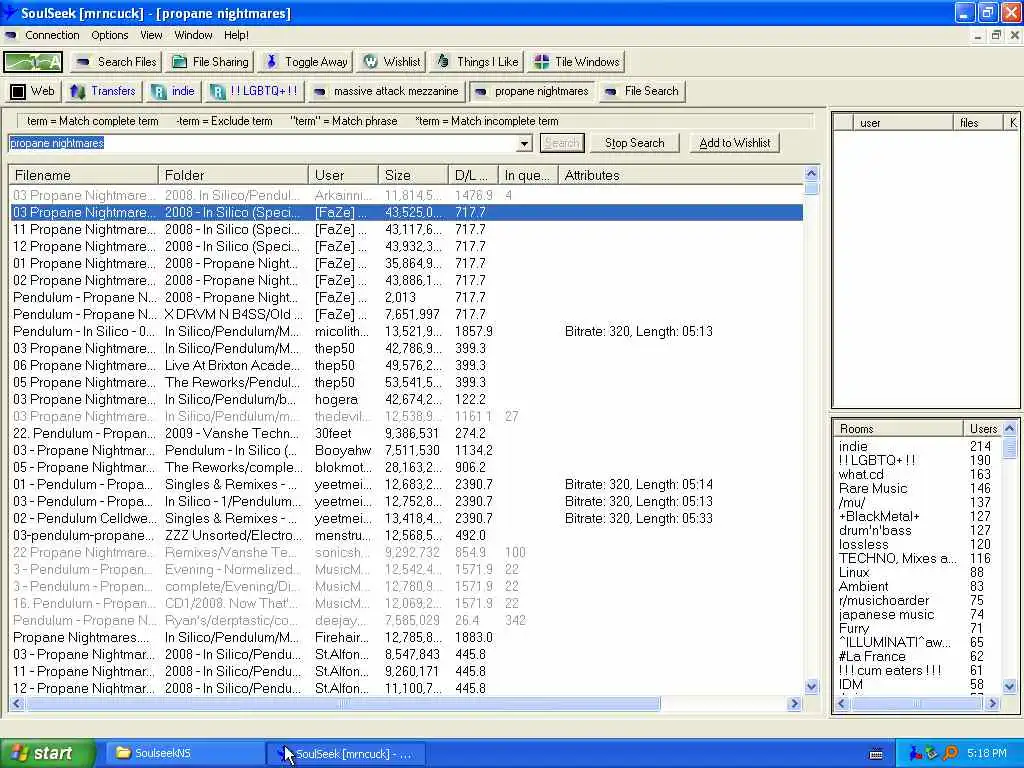Select the result from user hogera

pyautogui.click(x=406, y=399)
